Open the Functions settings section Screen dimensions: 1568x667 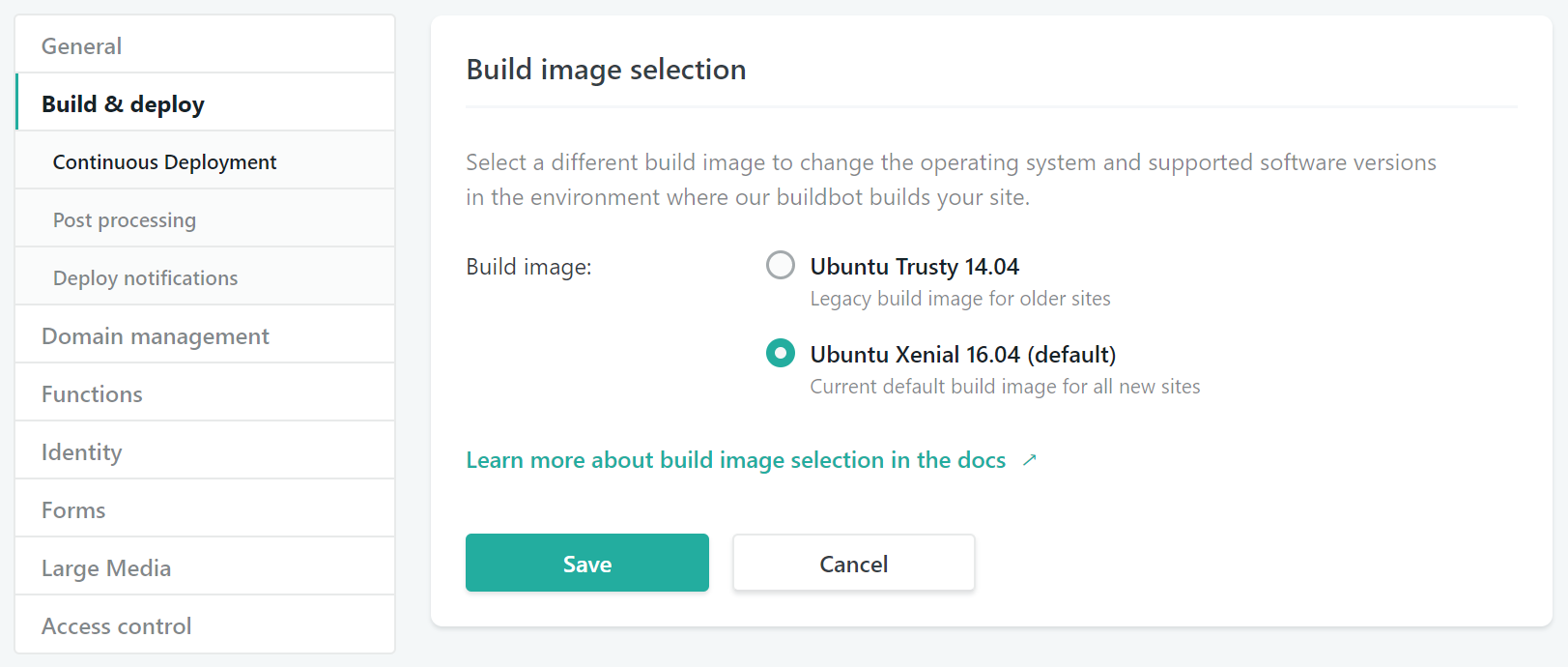pos(92,394)
